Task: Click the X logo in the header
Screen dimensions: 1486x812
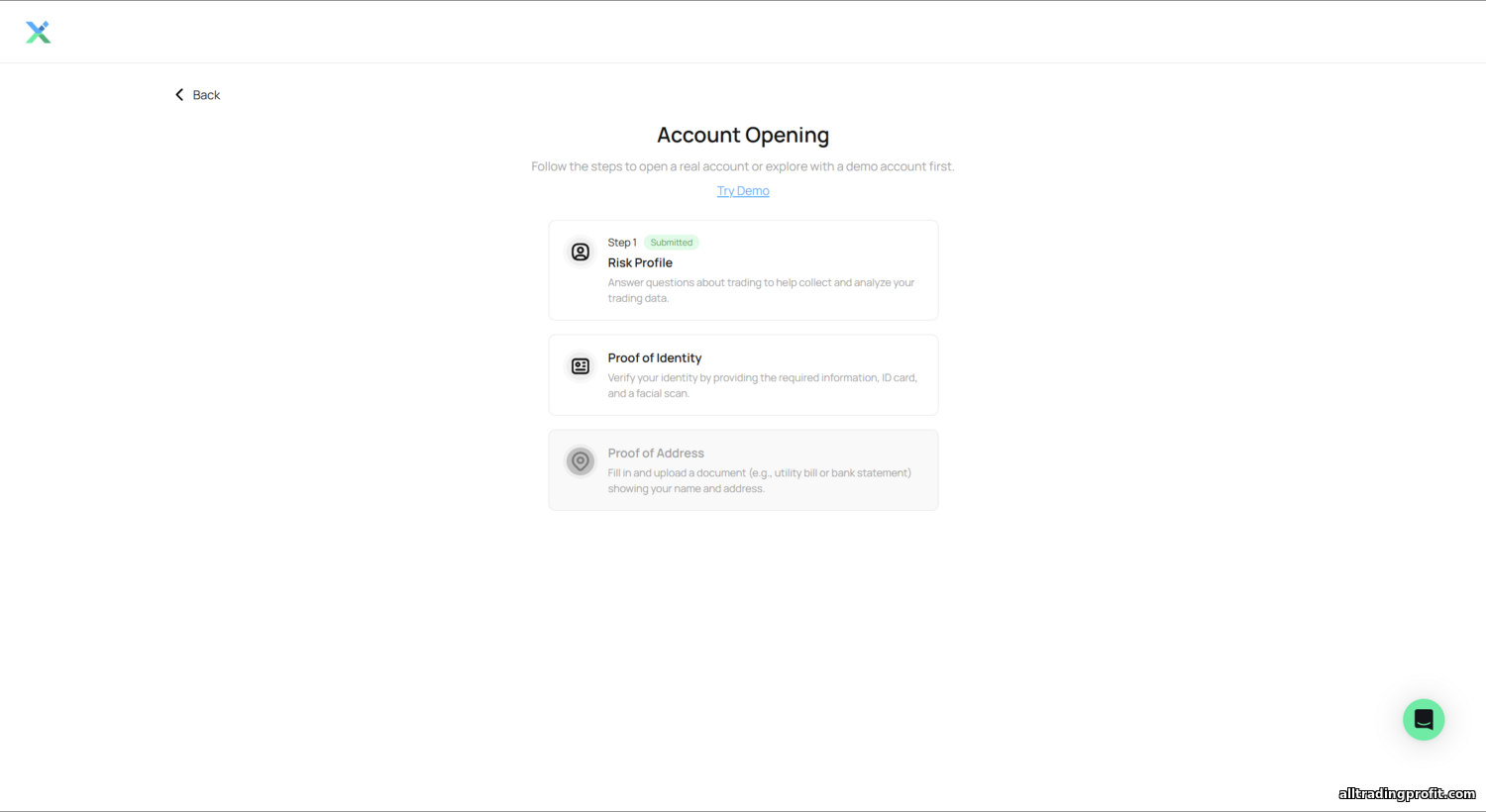Action: pos(38,33)
